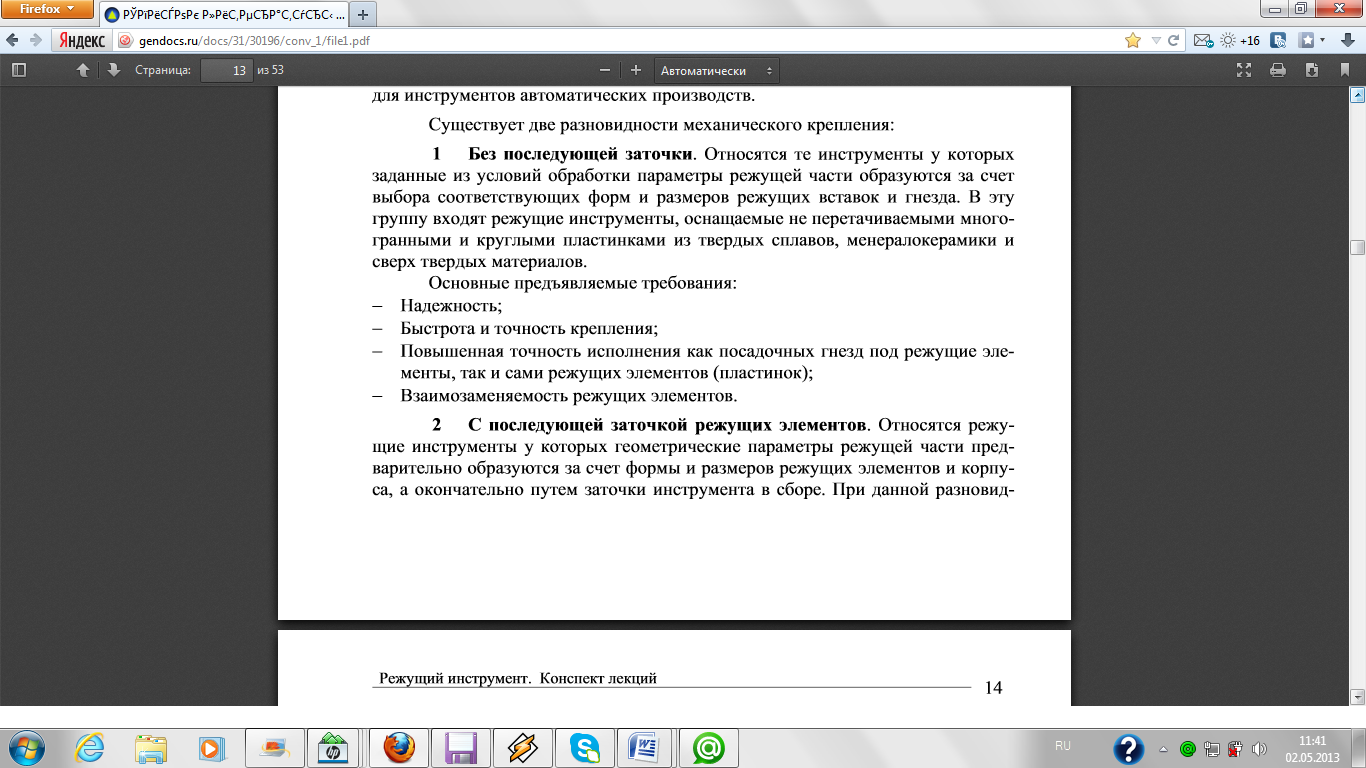This screenshot has width=1366, height=768.
Task: Zoom out the PDF with minus
Action: 604,70
